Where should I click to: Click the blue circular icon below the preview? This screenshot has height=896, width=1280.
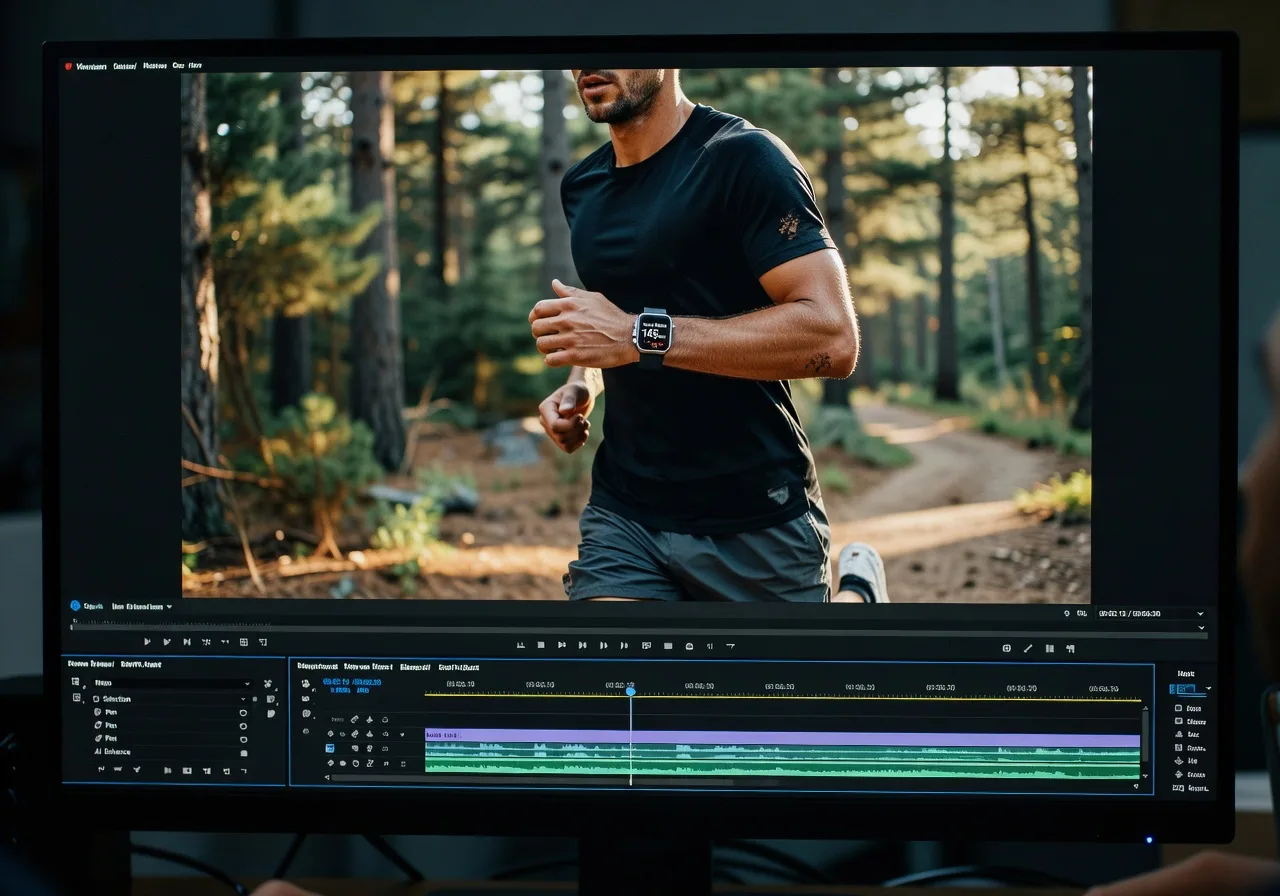75,606
